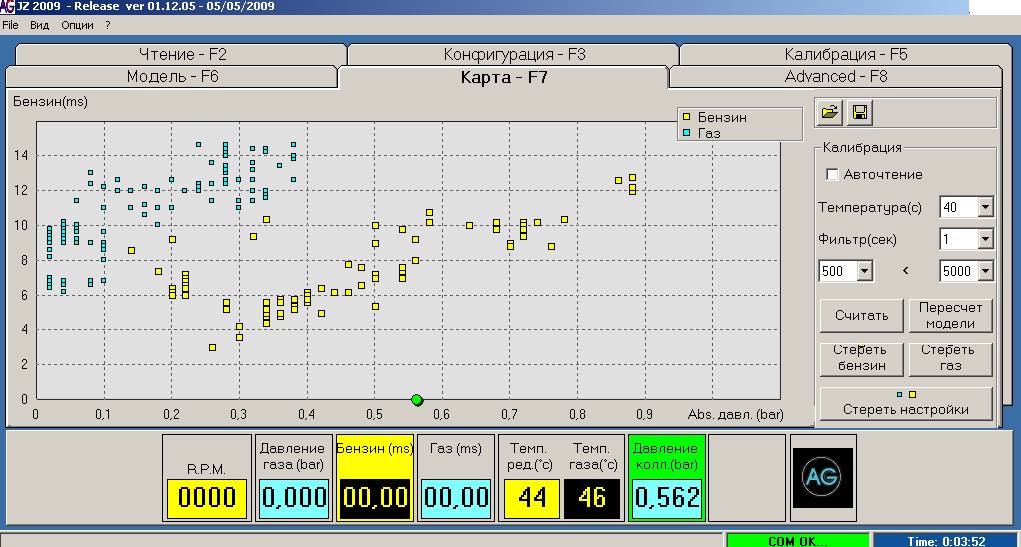Click the R.P.M. value display

[x=207, y=497]
